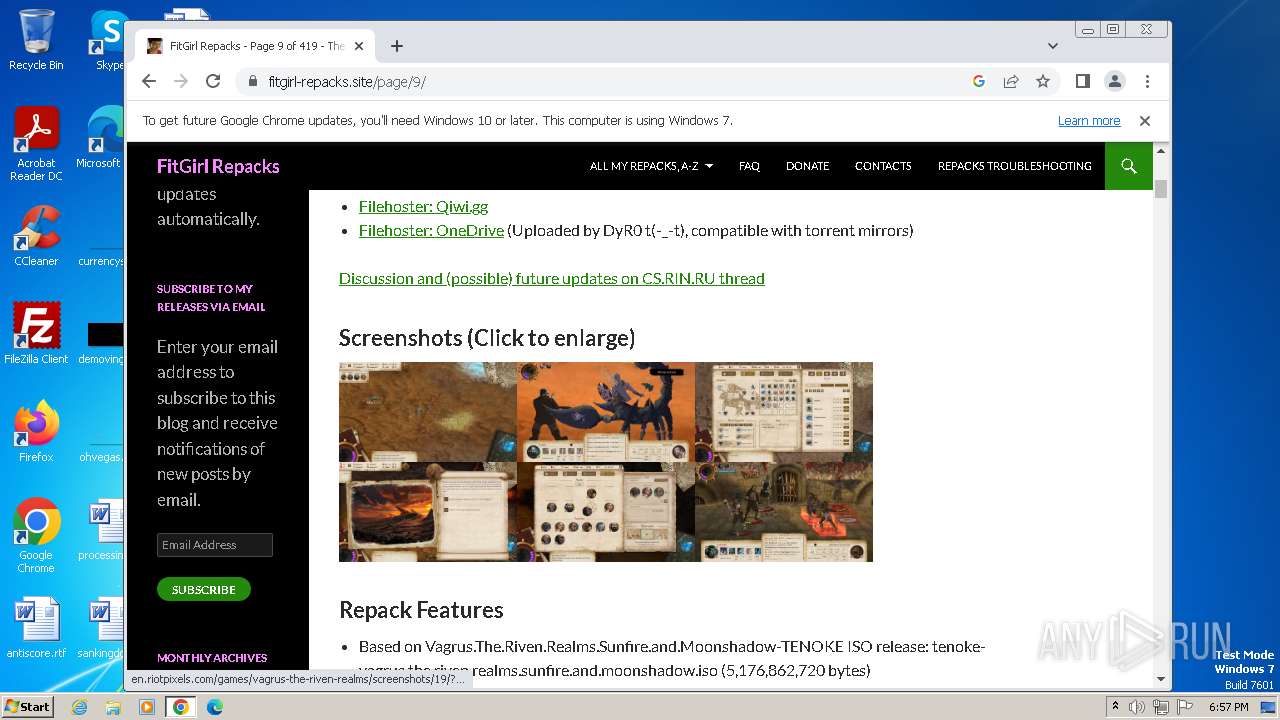This screenshot has width=1280, height=720.
Task: Open the Chrome side panel icon
Action: pyautogui.click(x=1082, y=81)
